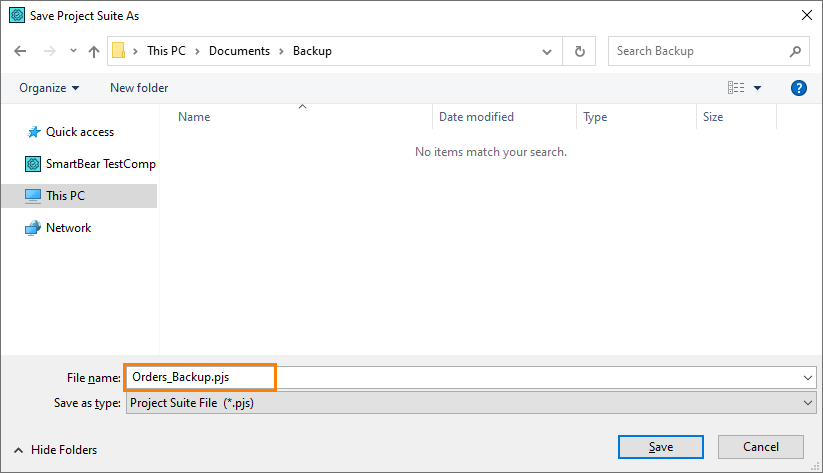Open the Recent locations dropdown arrow

(x=73, y=51)
